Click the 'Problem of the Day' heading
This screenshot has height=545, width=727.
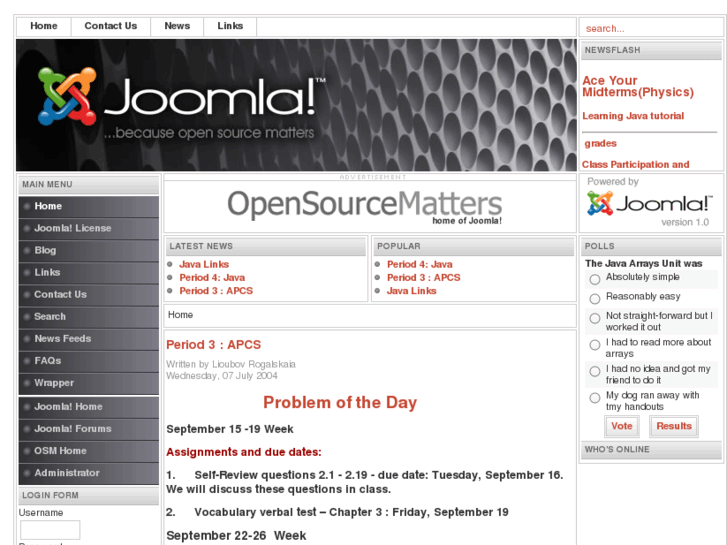pyautogui.click(x=340, y=402)
